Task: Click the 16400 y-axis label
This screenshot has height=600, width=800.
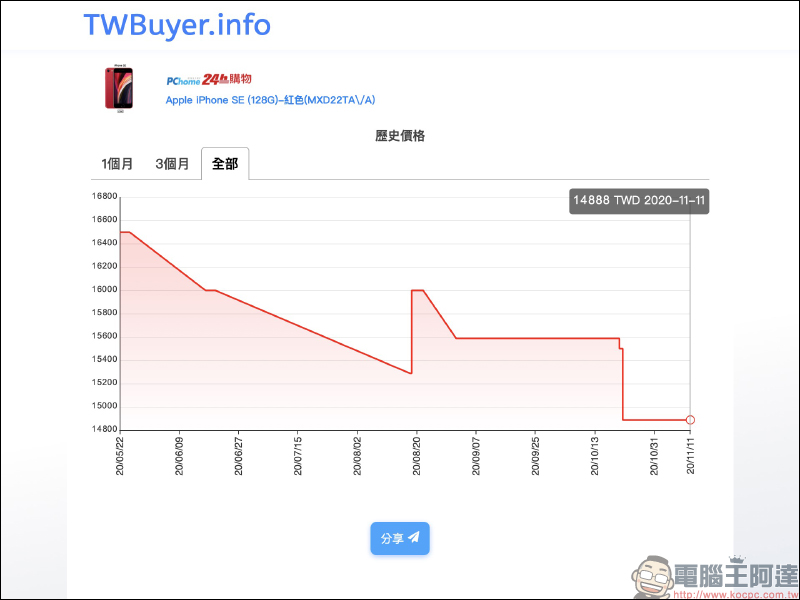Action: click(105, 243)
